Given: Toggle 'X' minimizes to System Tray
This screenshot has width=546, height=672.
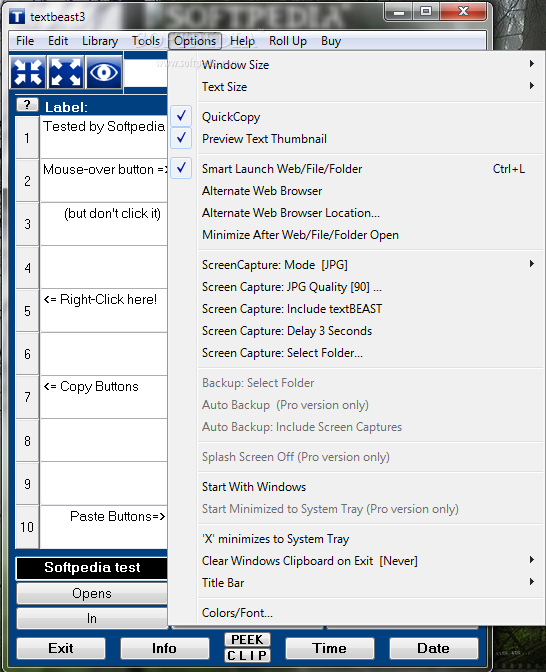Looking at the screenshot, I should coord(356,539).
